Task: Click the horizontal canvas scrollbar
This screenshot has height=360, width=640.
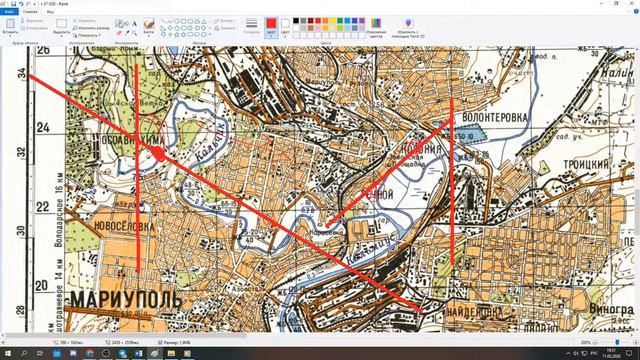Action: point(126,336)
